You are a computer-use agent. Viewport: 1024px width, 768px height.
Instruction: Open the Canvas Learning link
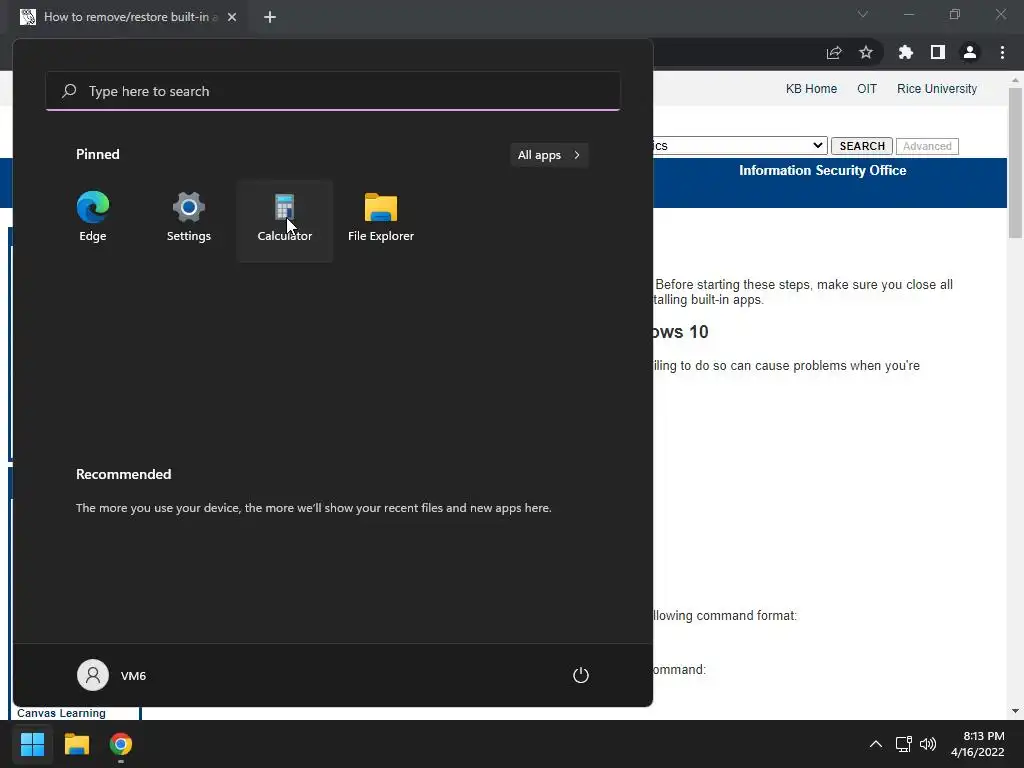(x=61, y=713)
